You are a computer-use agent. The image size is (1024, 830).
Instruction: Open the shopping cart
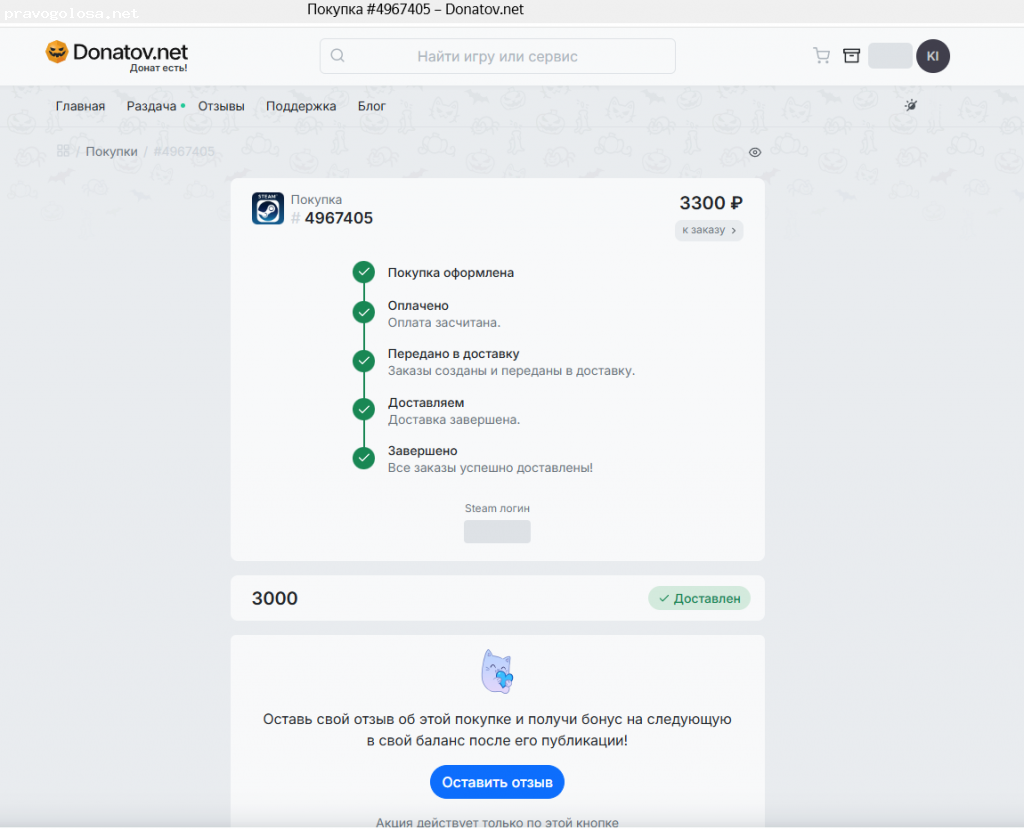point(821,56)
